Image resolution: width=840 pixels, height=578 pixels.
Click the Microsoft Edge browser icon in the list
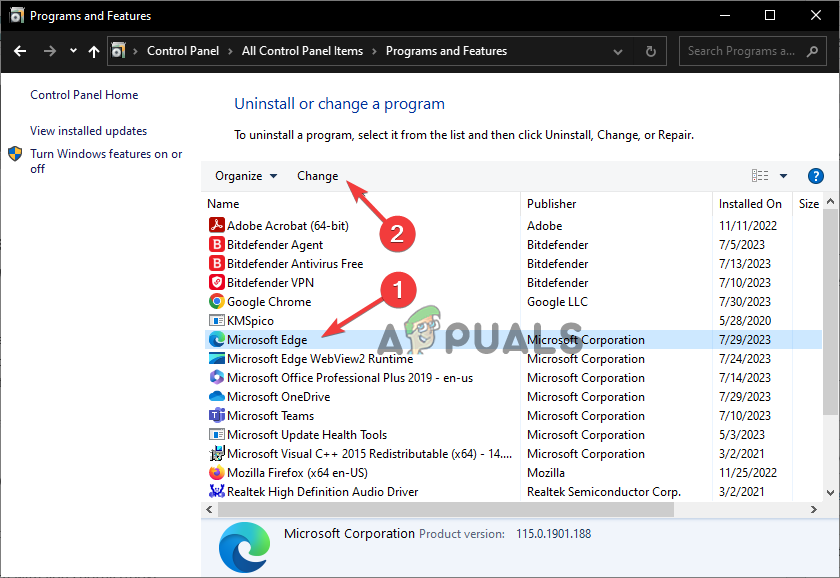click(x=217, y=339)
